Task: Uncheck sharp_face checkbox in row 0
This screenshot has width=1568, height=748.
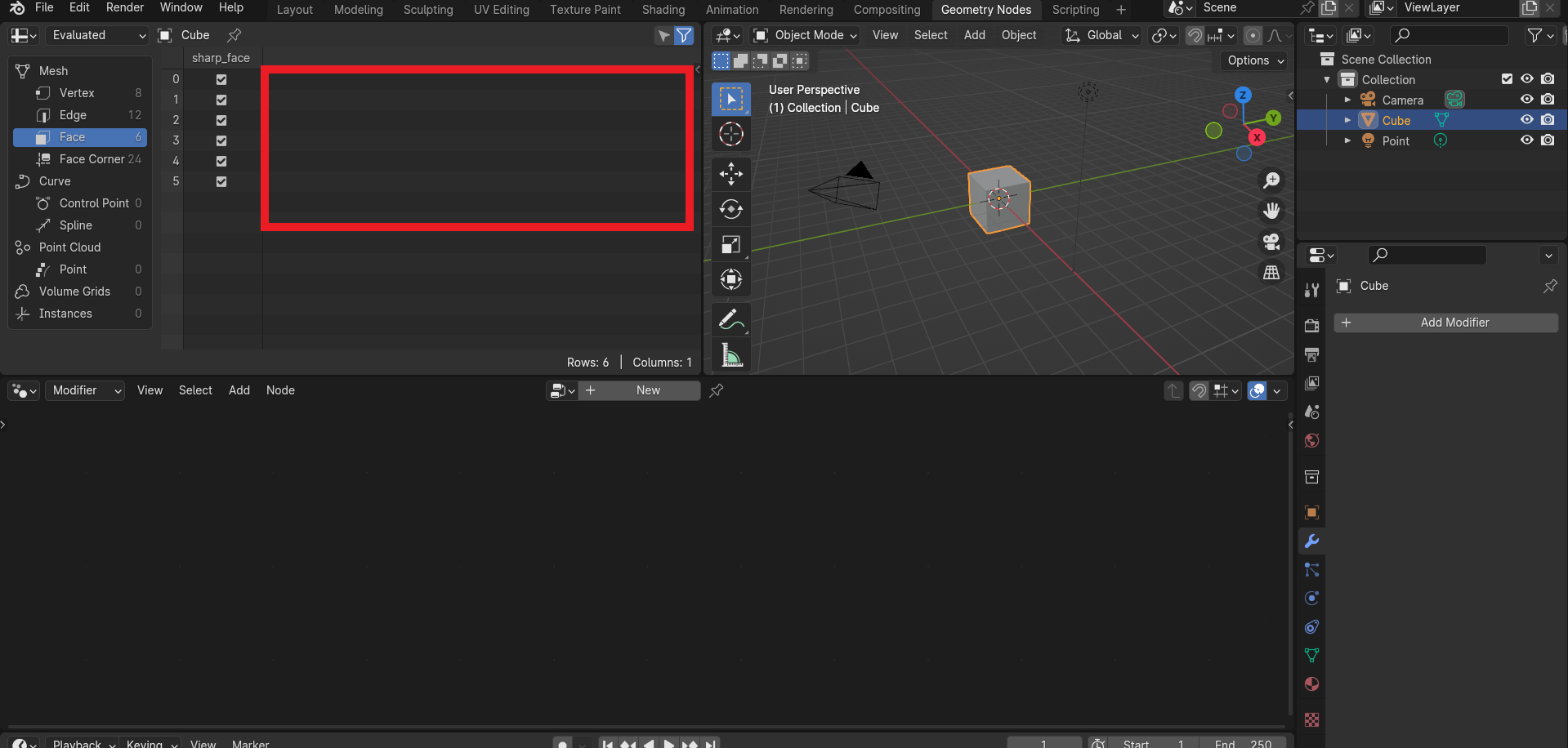Action: [x=221, y=79]
